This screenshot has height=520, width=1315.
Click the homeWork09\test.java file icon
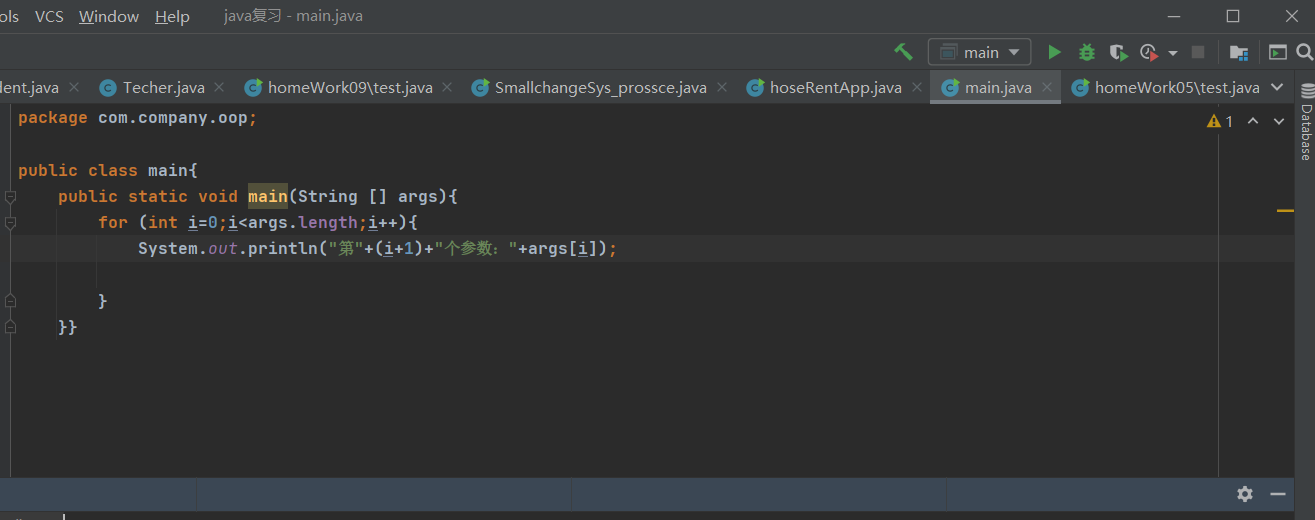(253, 88)
